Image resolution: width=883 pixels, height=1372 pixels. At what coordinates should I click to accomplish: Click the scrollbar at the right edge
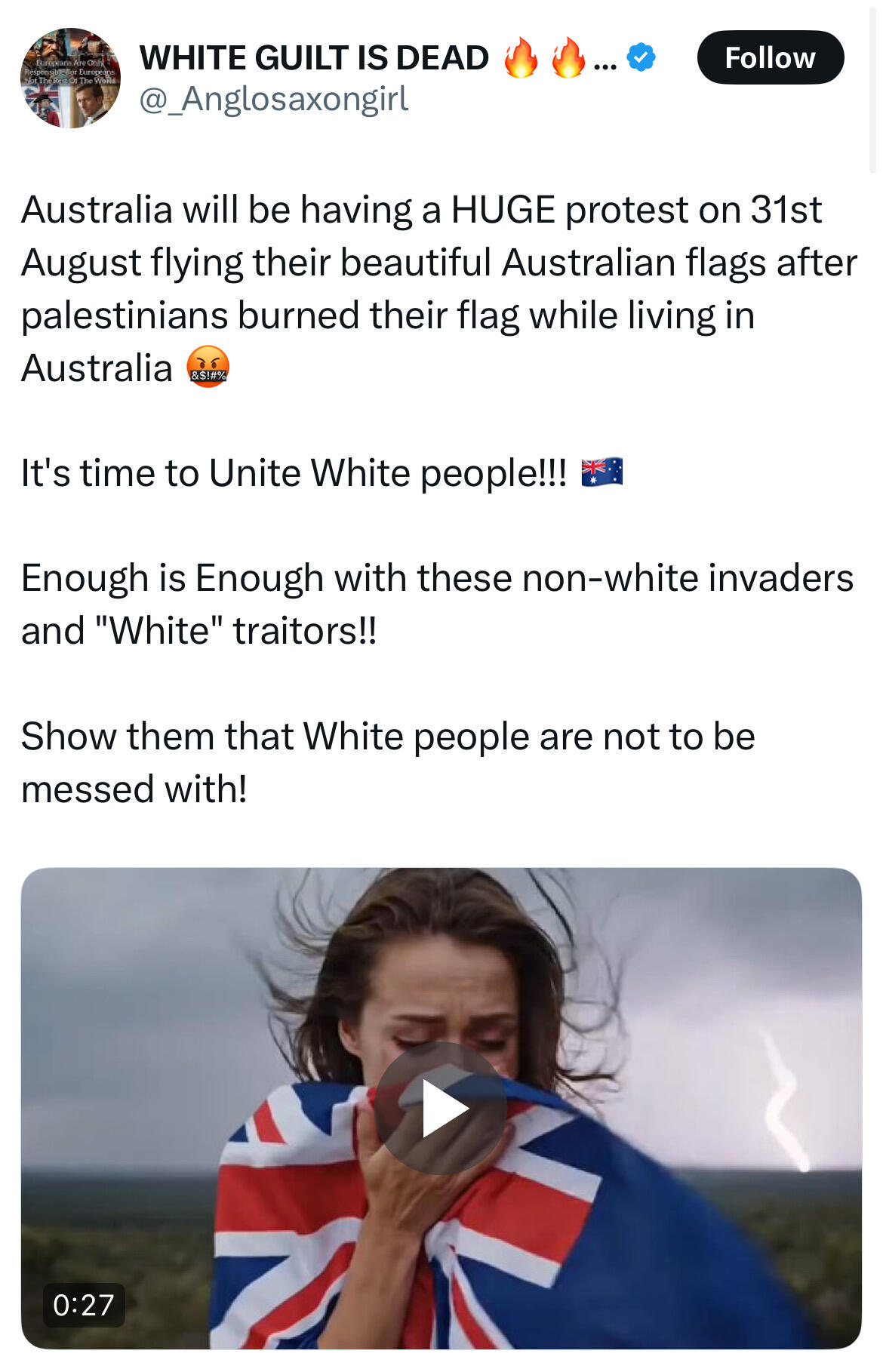(872, 87)
